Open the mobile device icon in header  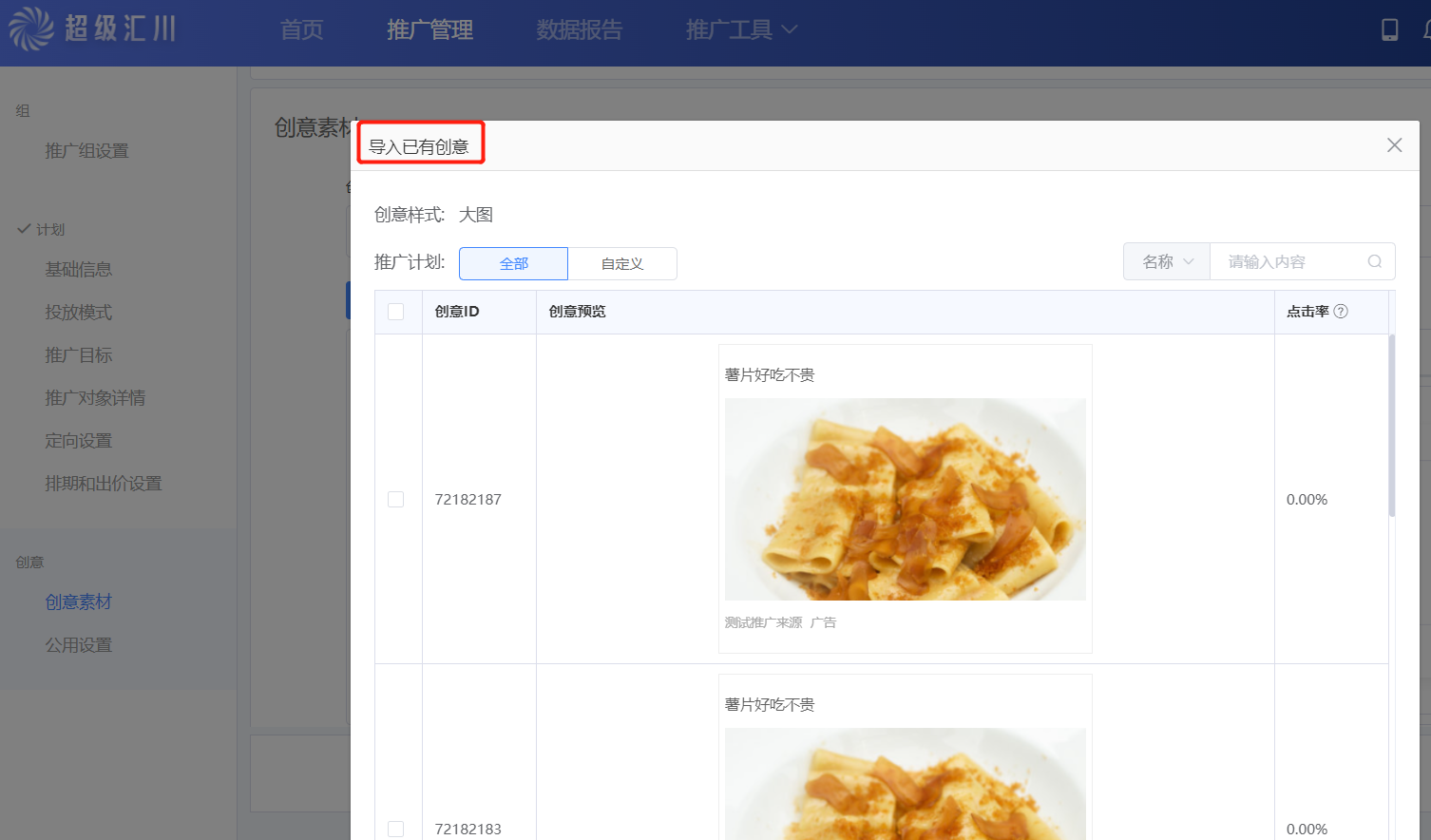(x=1389, y=29)
